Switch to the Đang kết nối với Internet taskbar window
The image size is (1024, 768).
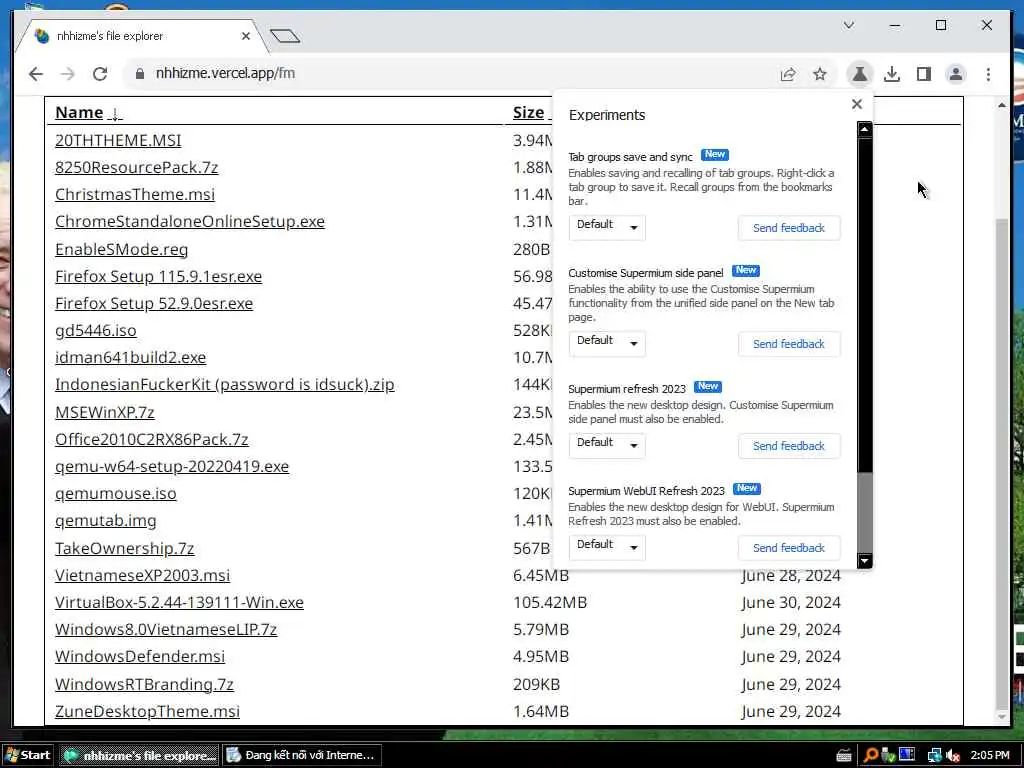[x=301, y=755]
